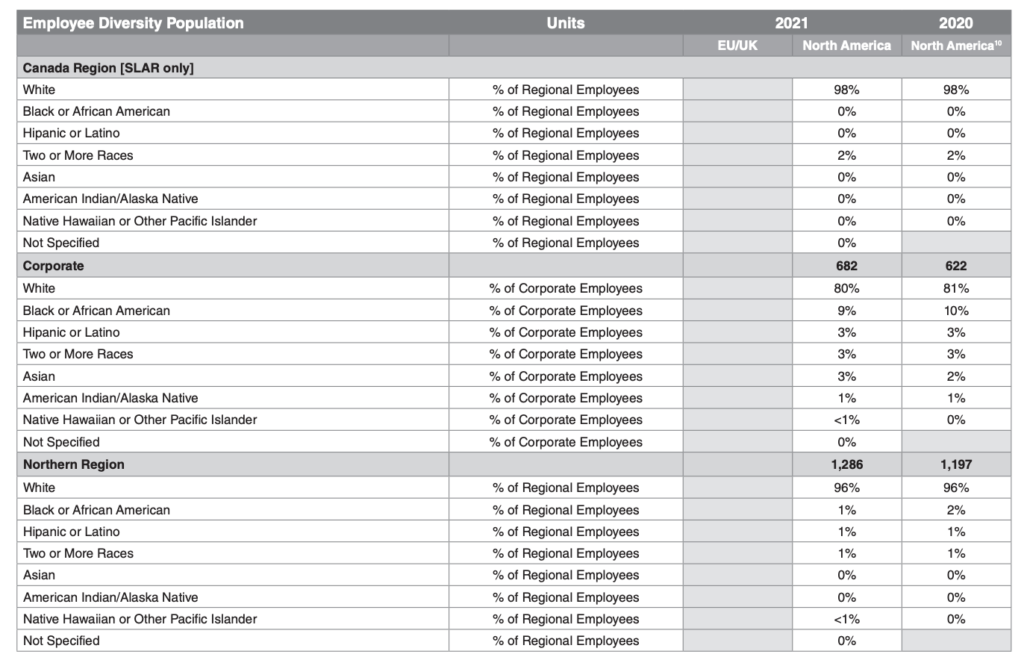Click the 'EU/UK' sub-header cell
The image size is (1024, 663).
click(737, 46)
